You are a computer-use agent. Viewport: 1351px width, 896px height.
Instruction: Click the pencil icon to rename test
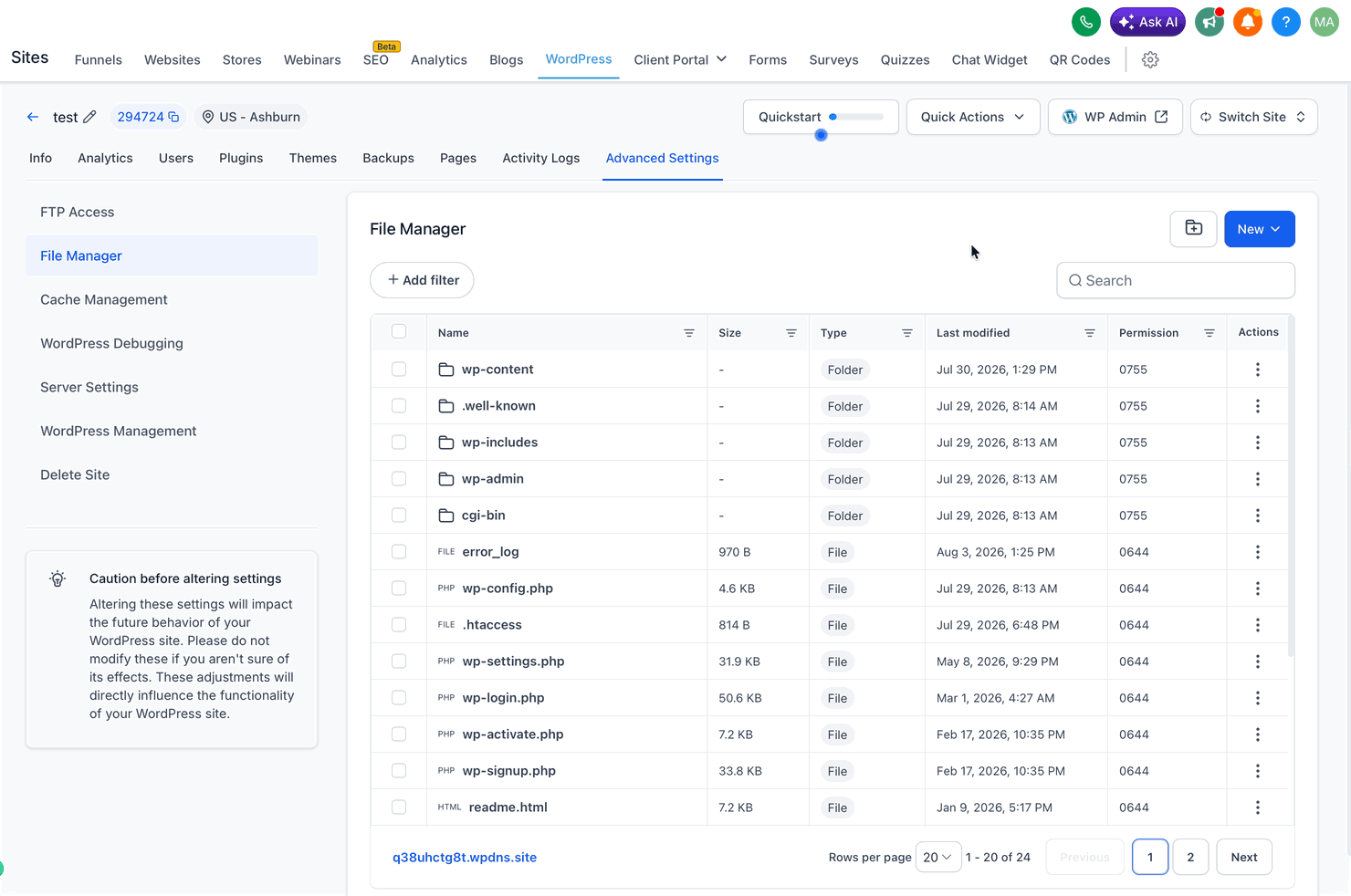(89, 117)
